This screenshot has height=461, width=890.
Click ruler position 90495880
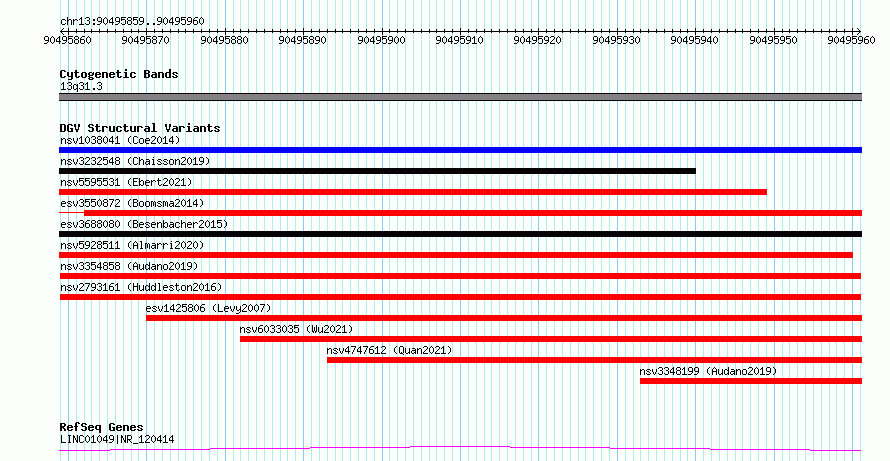pyautogui.click(x=225, y=40)
